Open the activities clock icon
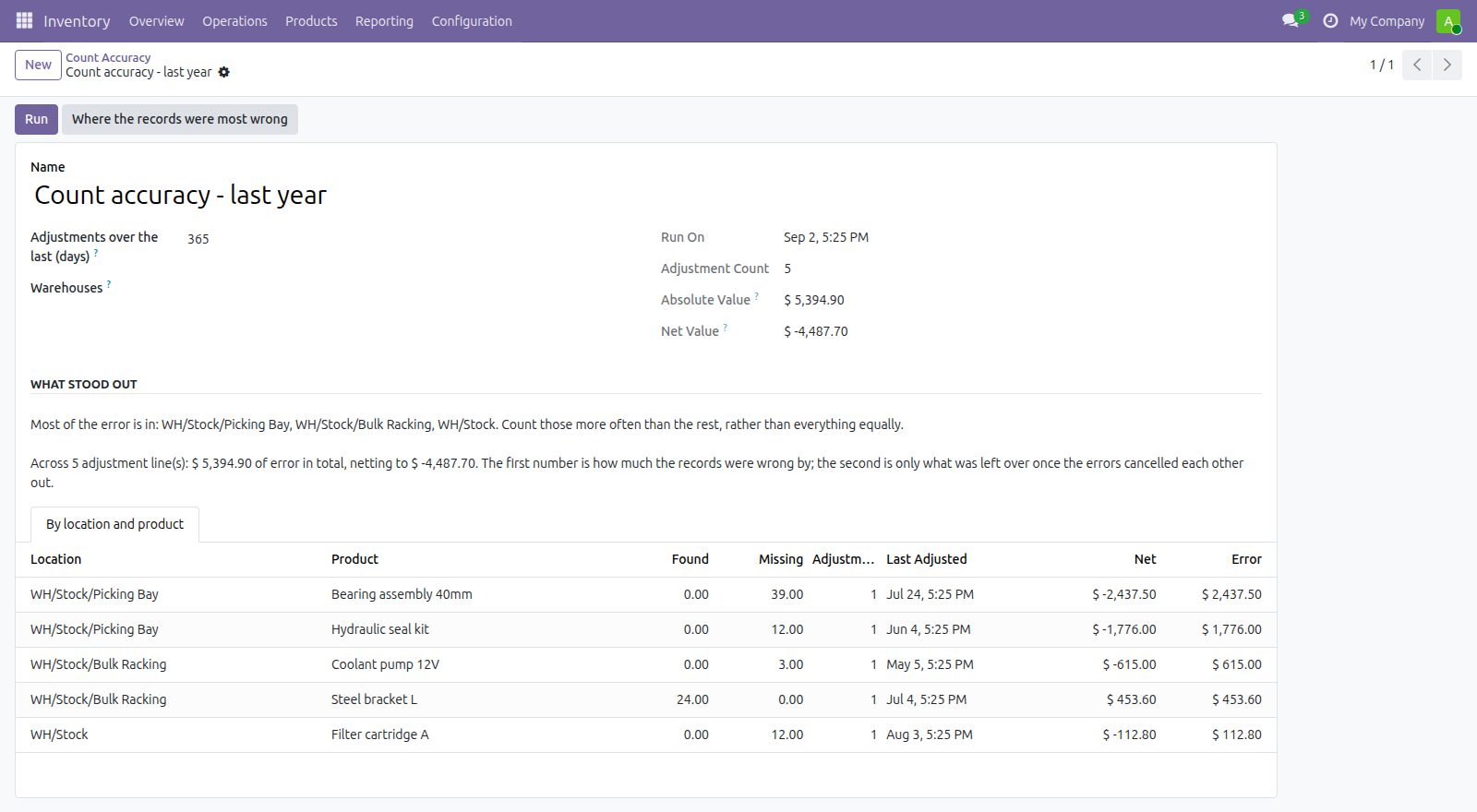 (x=1330, y=20)
